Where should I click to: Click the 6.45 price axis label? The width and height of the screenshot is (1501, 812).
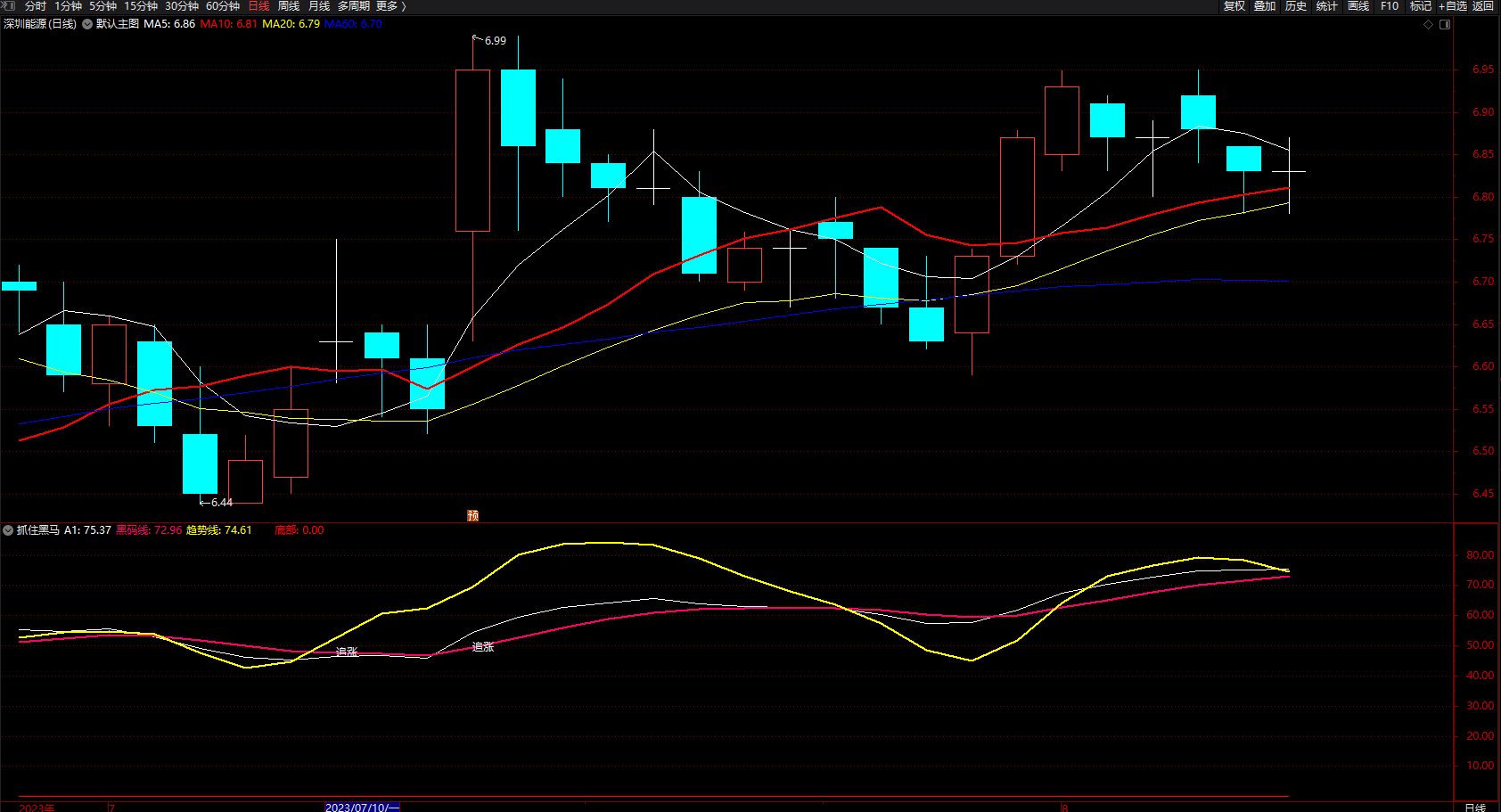[1483, 494]
